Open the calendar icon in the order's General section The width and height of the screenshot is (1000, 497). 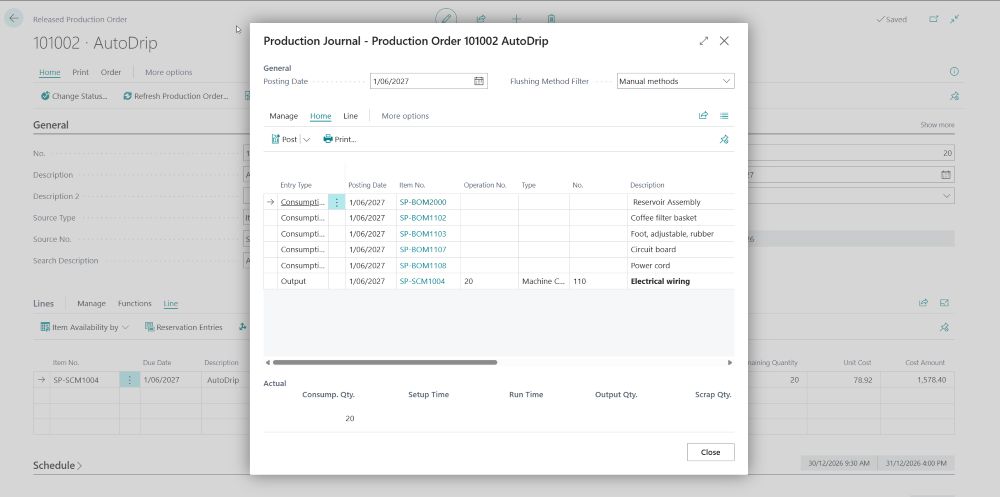[946, 175]
